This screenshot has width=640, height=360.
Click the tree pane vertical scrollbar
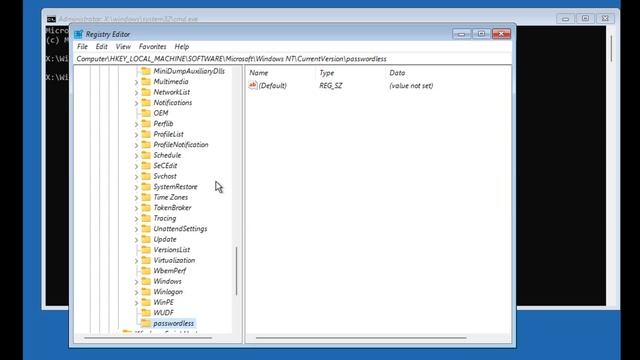(236, 271)
